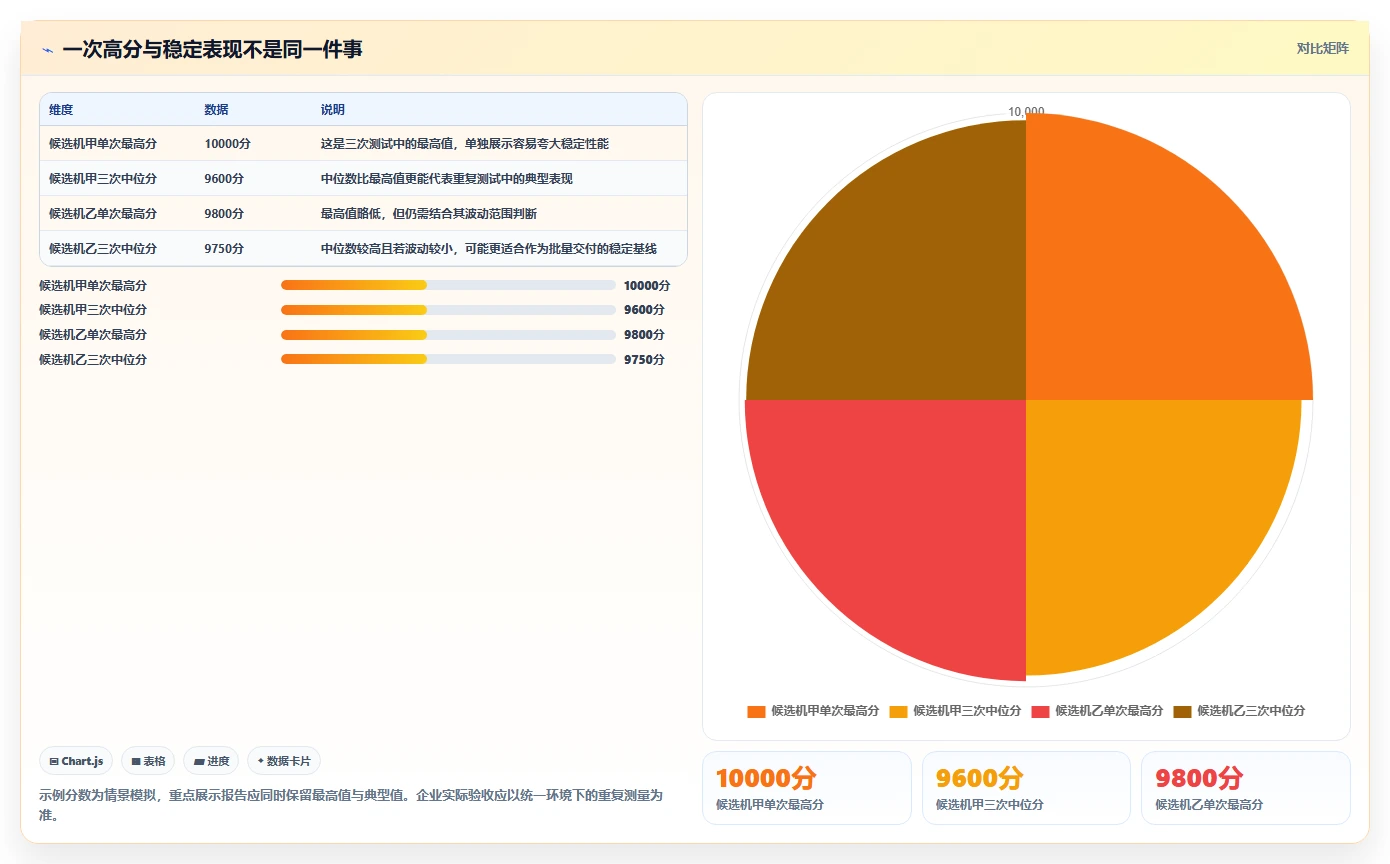This screenshot has height=864, width=1390.
Task: Click the 10000分 data card
Action: (x=807, y=788)
